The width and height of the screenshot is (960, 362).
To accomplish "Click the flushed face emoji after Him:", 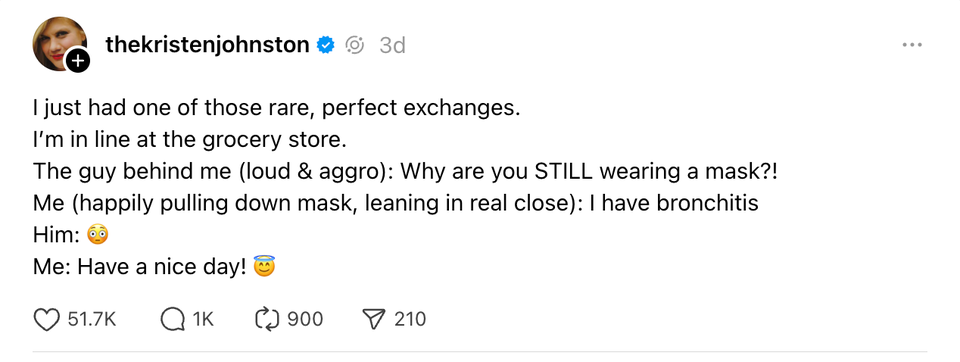I will [98, 235].
